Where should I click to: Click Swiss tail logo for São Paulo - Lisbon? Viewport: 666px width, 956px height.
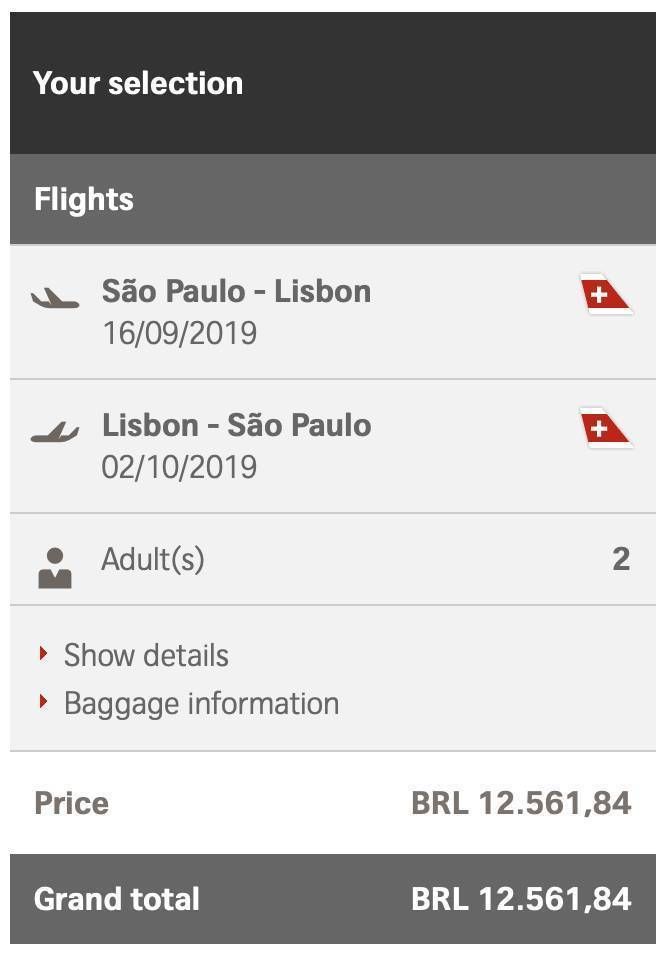(x=606, y=295)
